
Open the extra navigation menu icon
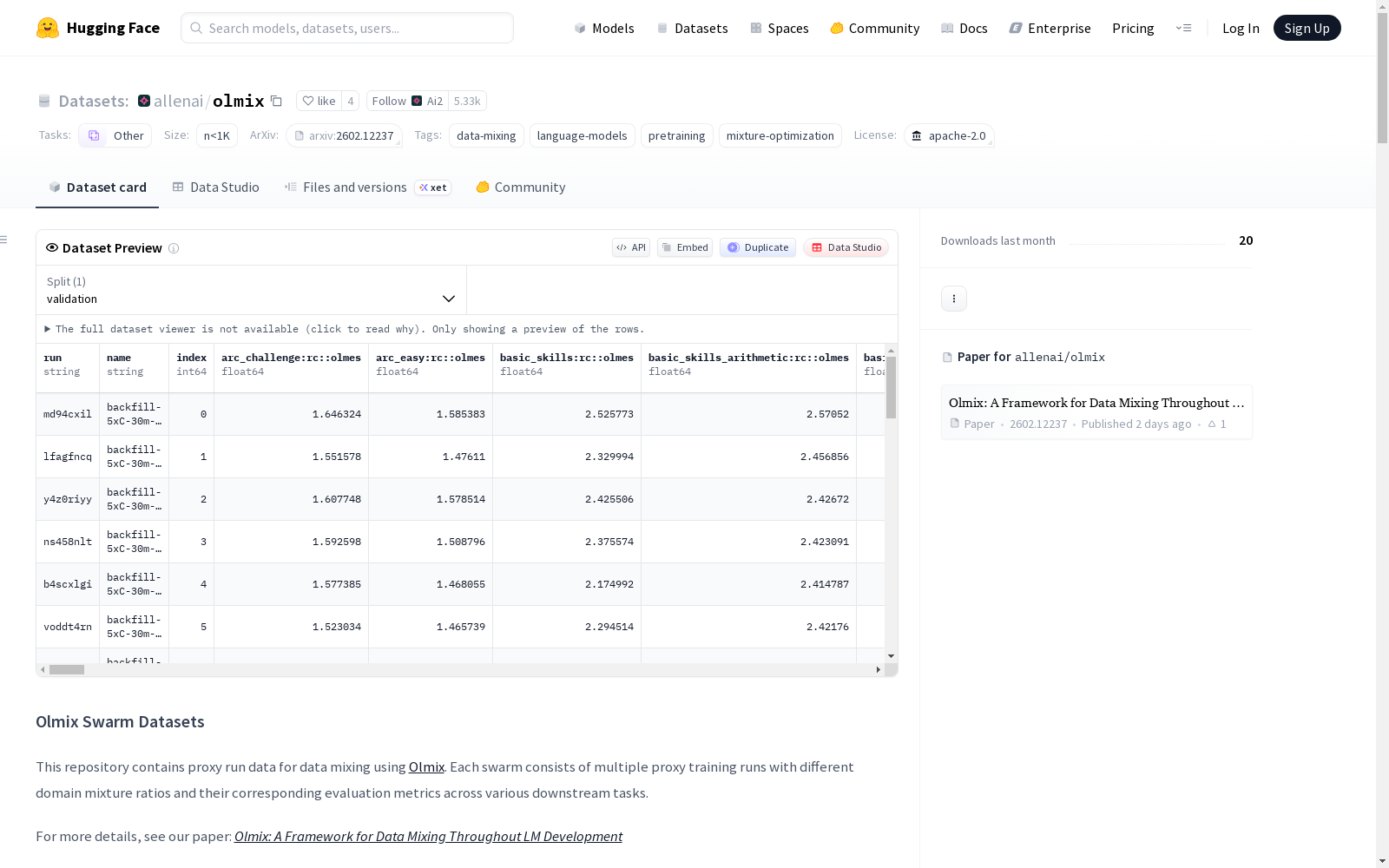(x=1183, y=28)
